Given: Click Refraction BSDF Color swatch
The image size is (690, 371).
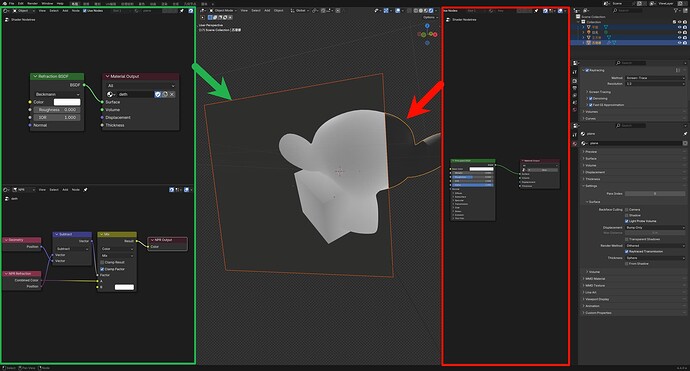Looking at the screenshot, I should [67, 102].
